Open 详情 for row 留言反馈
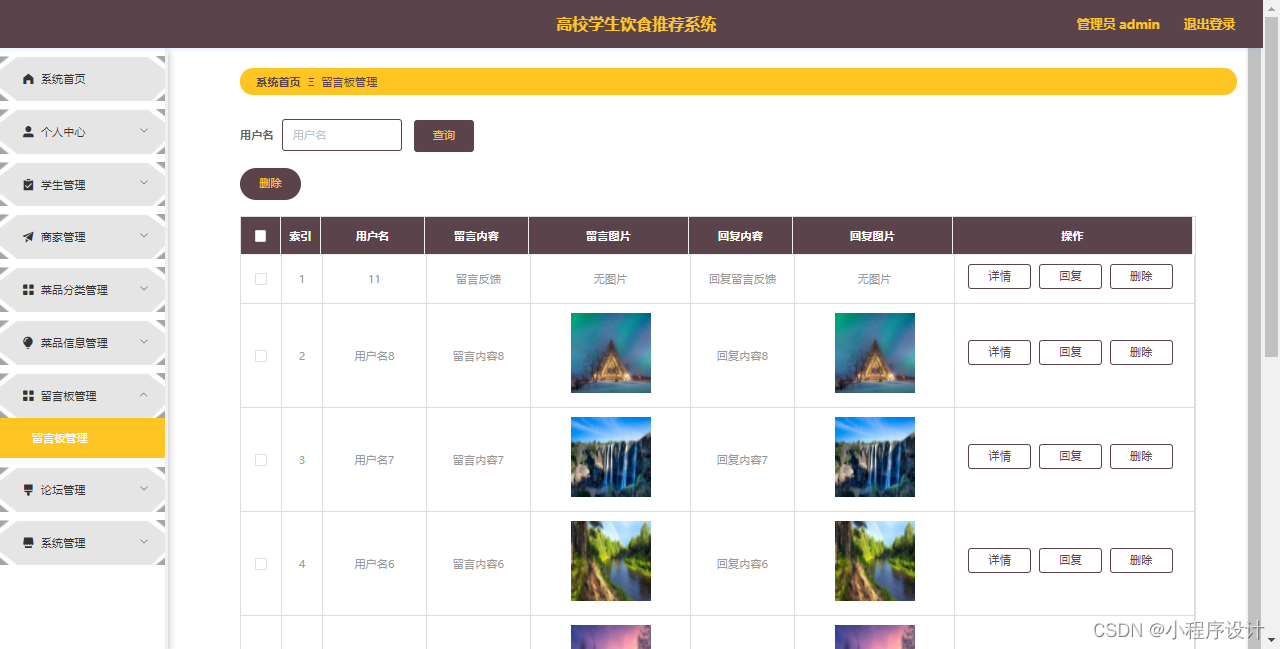 999,277
